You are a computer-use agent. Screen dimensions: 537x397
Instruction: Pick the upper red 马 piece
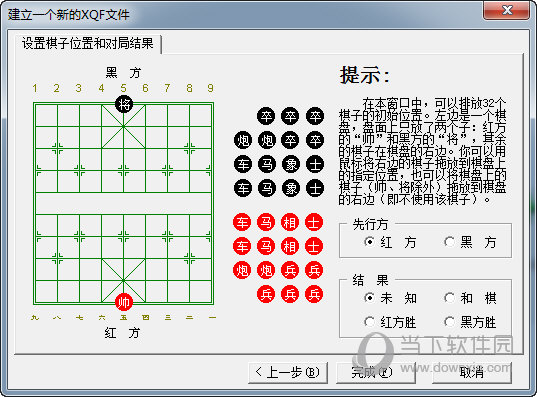pyautogui.click(x=266, y=222)
